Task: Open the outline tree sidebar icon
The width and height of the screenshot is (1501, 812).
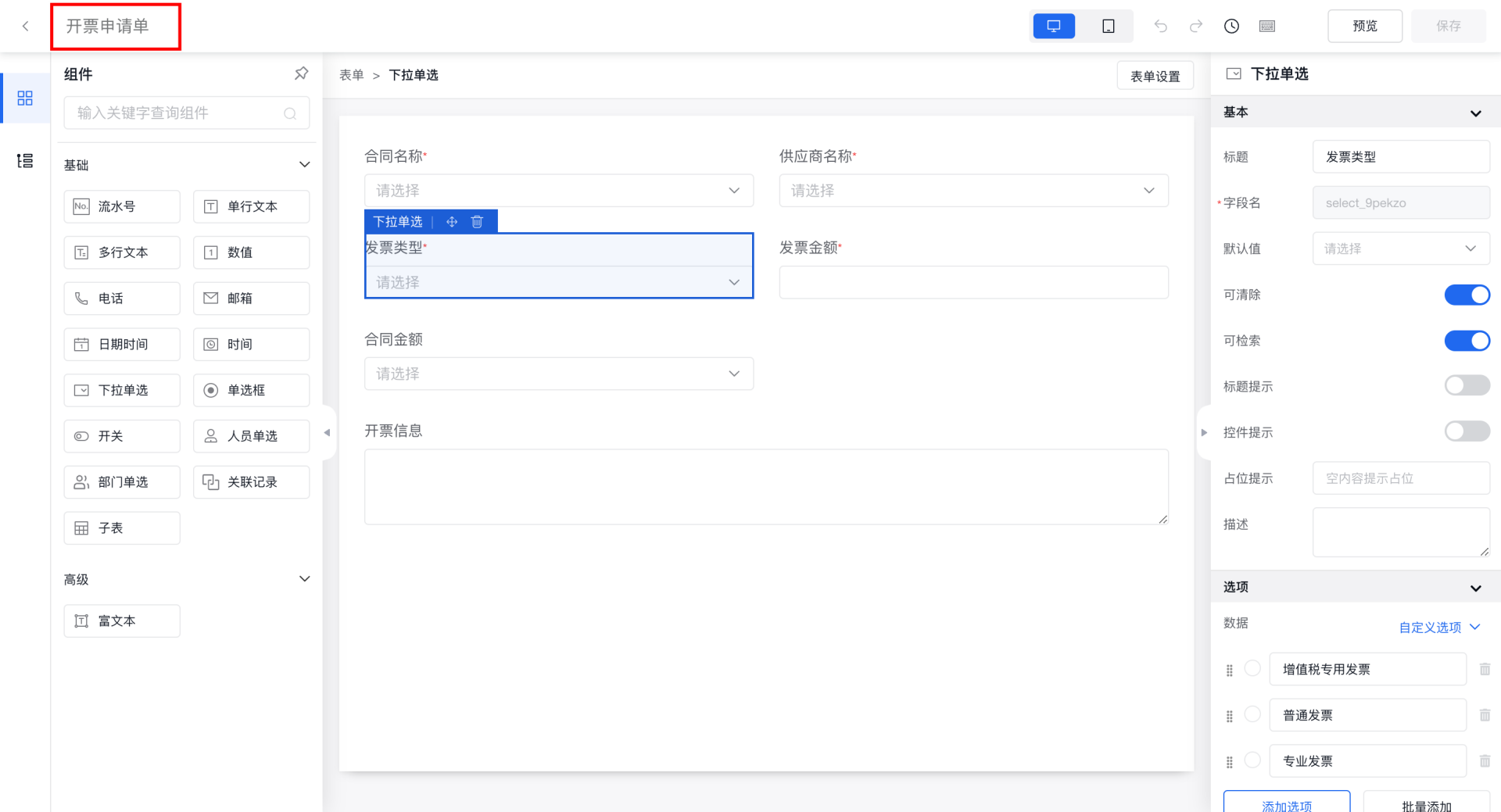Action: 25,161
